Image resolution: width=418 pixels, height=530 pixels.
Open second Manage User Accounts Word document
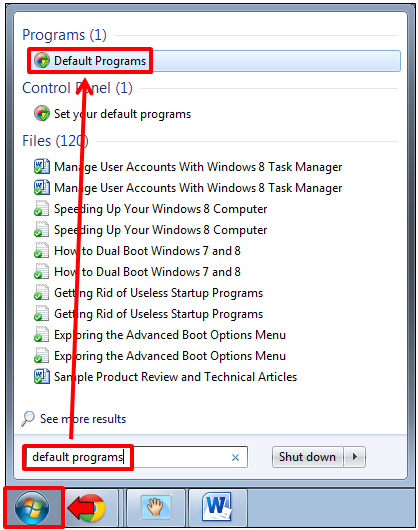pos(188,188)
